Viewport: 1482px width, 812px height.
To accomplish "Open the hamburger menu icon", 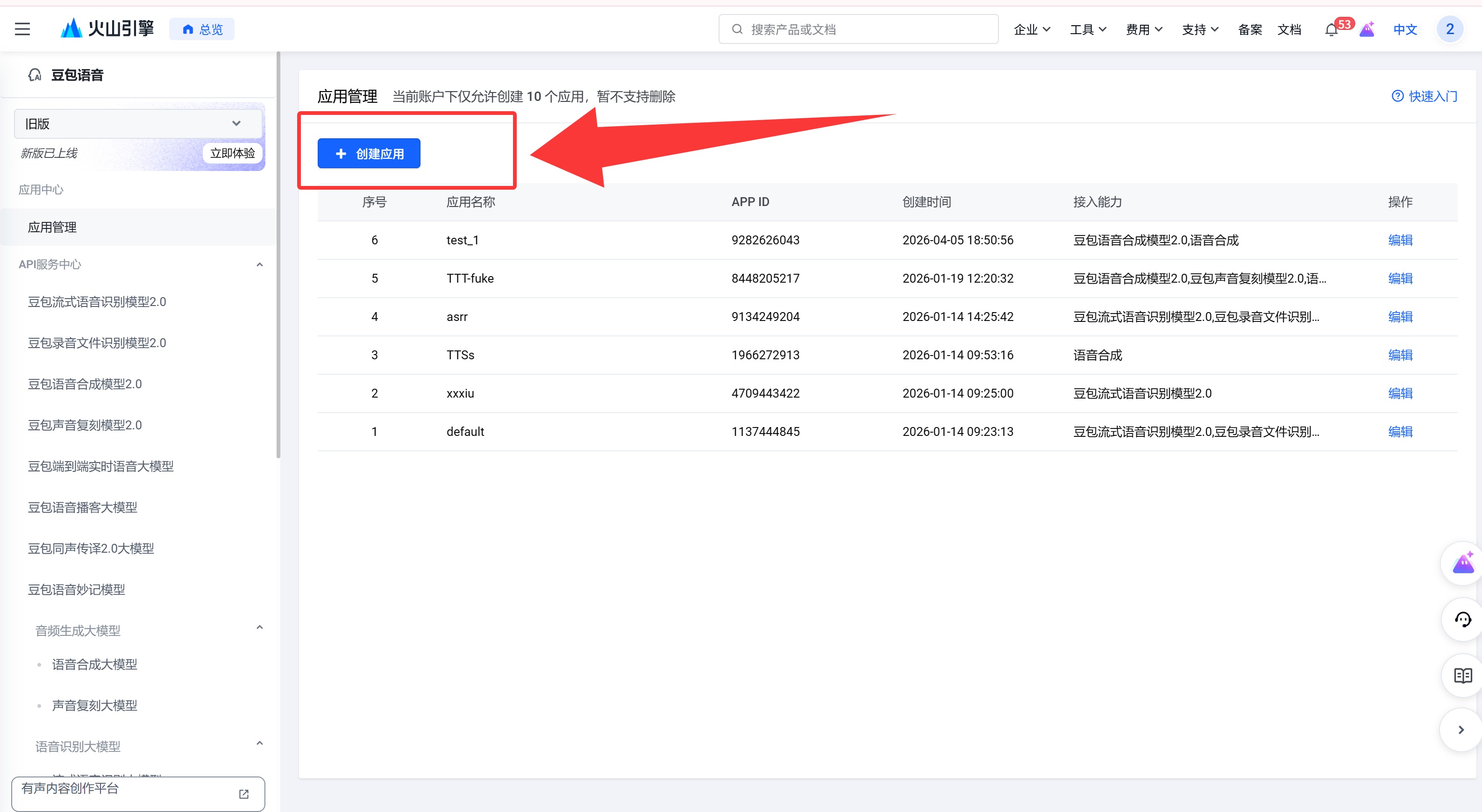I will [22, 29].
